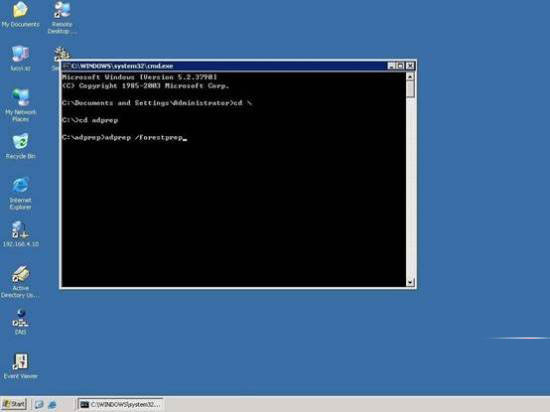Open the My Documents desktop icon
The width and height of the screenshot is (550, 412).
(x=20, y=15)
